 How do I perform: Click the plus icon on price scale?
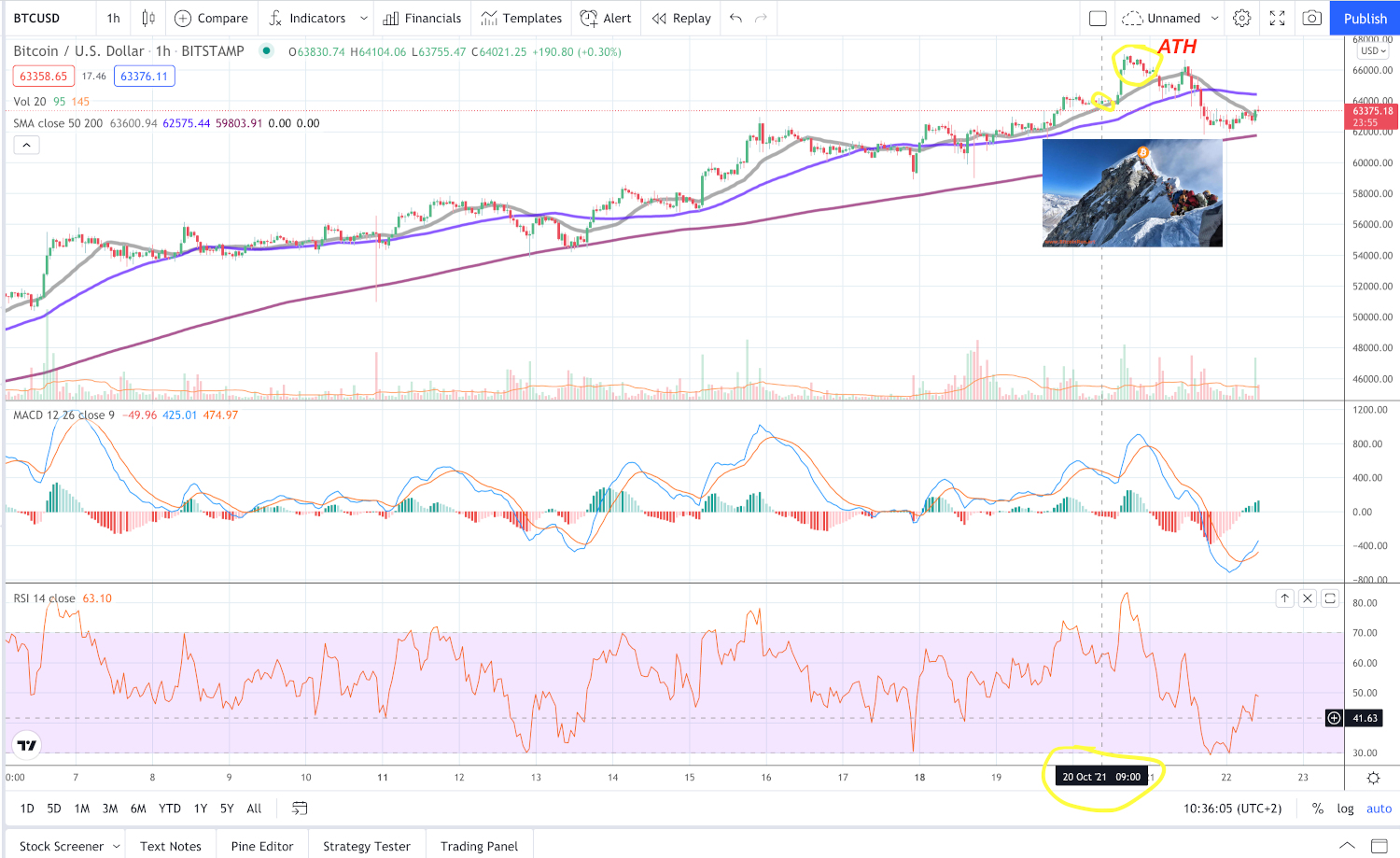1335,718
